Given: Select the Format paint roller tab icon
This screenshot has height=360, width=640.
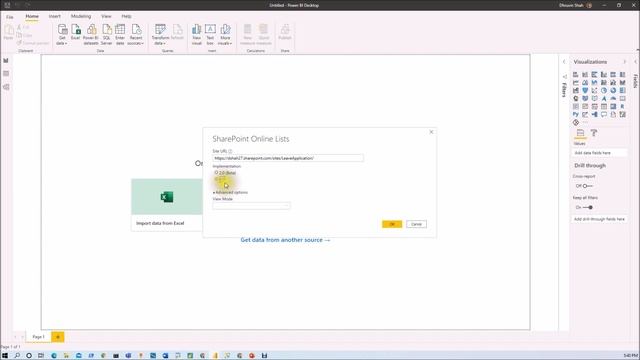Looking at the screenshot, I should coord(594,133).
